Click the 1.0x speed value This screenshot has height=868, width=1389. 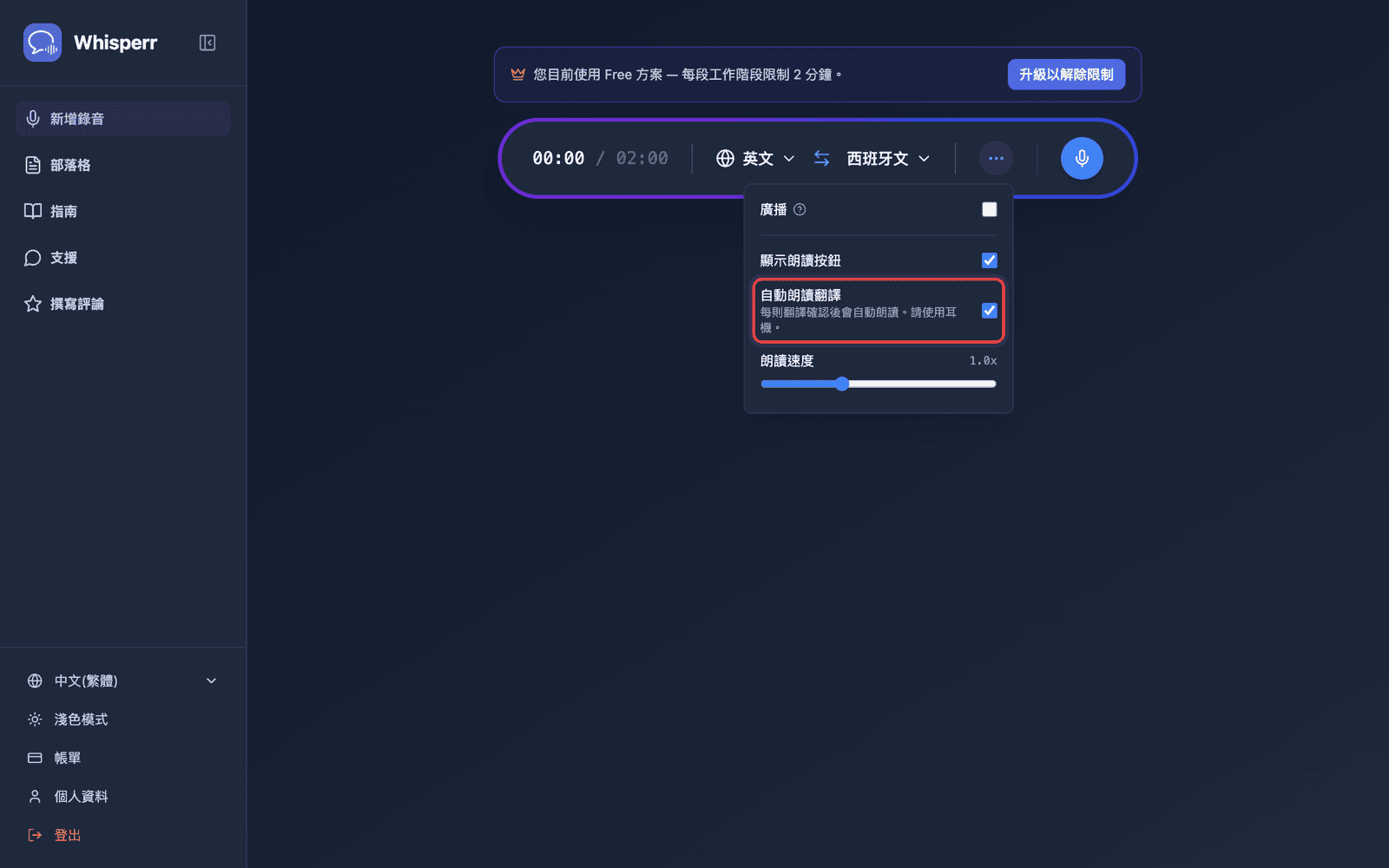983,361
